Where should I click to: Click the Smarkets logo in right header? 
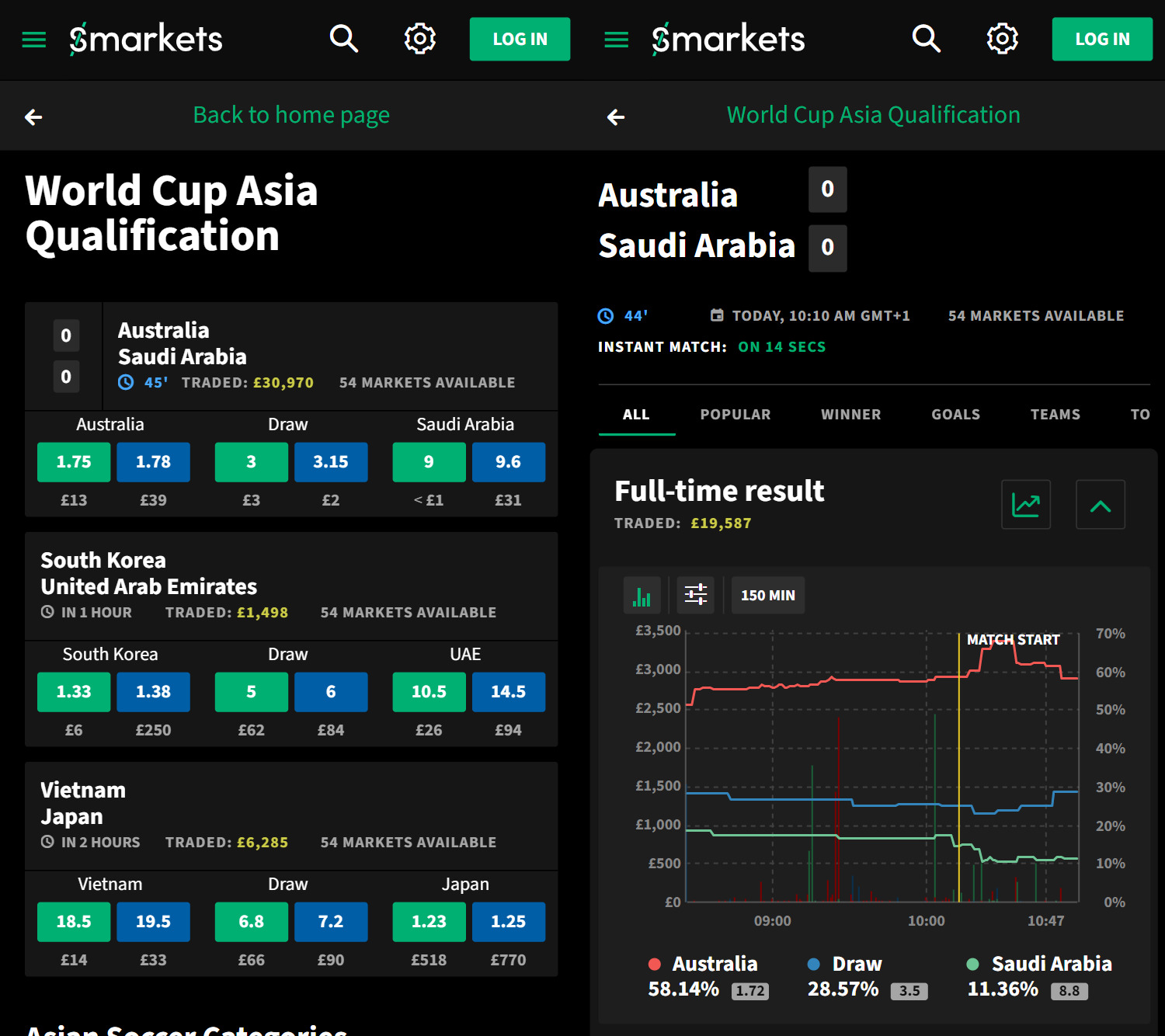click(729, 39)
